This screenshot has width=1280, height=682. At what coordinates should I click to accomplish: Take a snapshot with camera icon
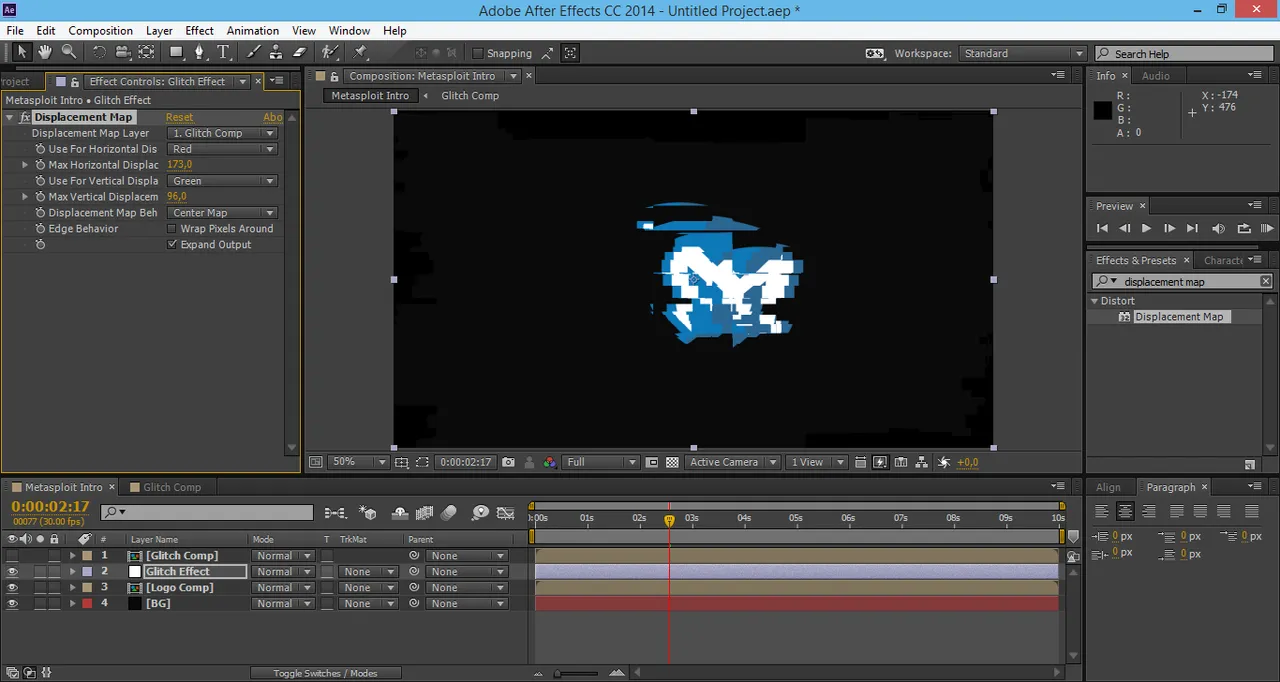coord(508,462)
